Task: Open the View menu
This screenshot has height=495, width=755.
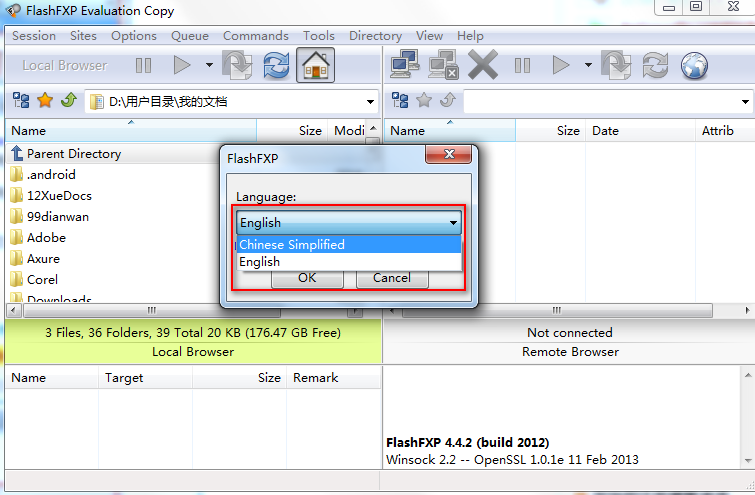Action: click(x=429, y=36)
